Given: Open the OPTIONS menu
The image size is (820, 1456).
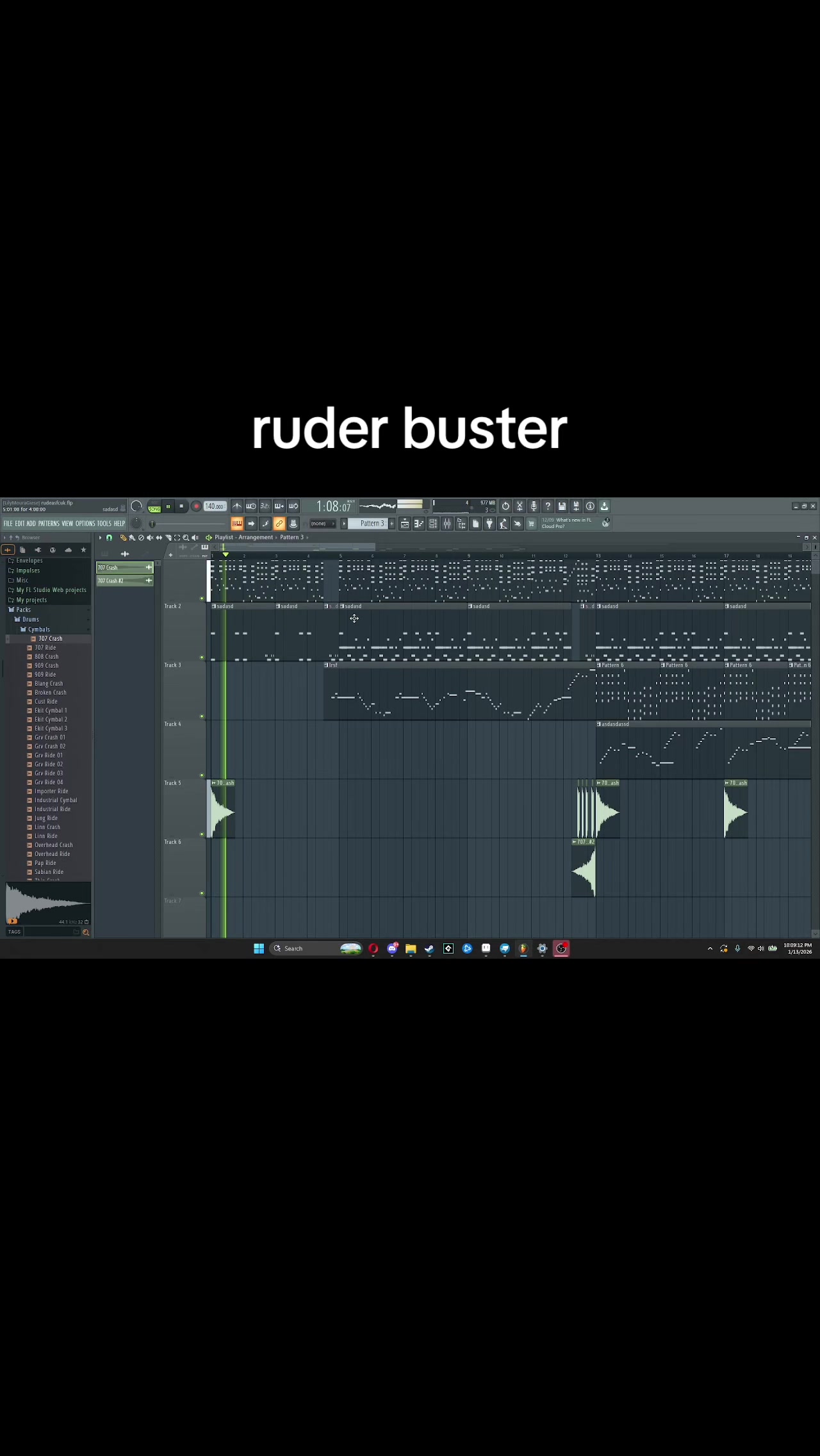Looking at the screenshot, I should tap(85, 524).
